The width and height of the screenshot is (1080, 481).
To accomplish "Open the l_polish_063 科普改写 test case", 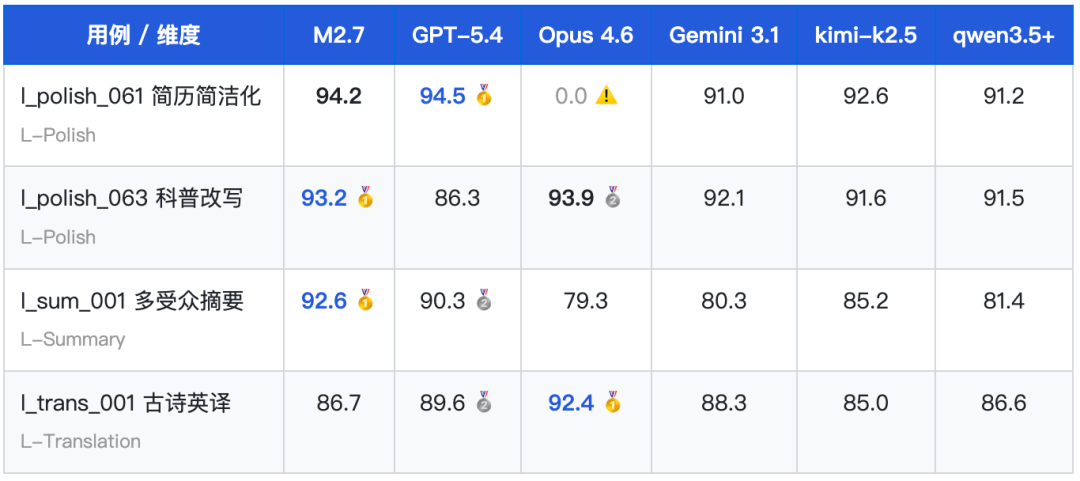I will 132,198.
